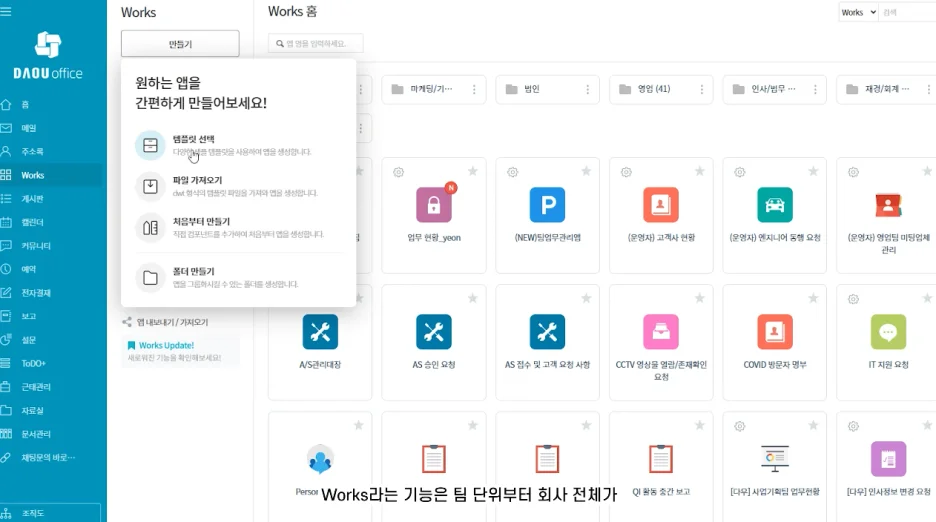Open the COVID 방문자 명부 app

tap(774, 342)
